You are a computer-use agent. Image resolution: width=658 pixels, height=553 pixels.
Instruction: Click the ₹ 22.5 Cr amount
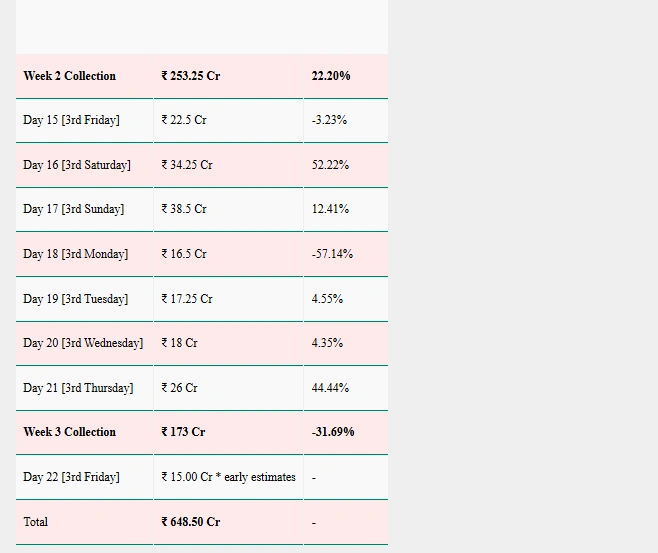184,120
